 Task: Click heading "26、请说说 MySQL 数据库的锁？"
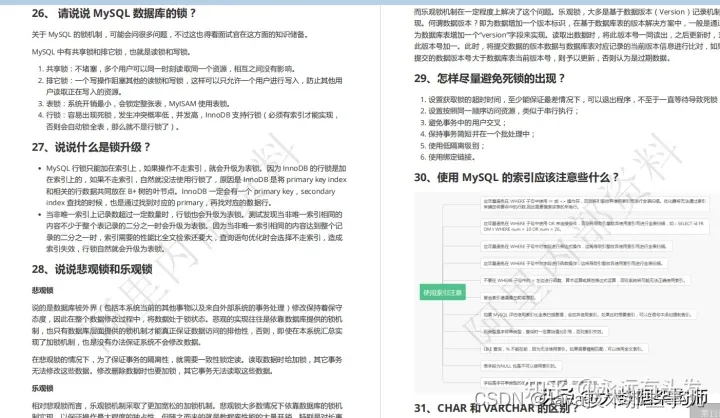coord(114,13)
